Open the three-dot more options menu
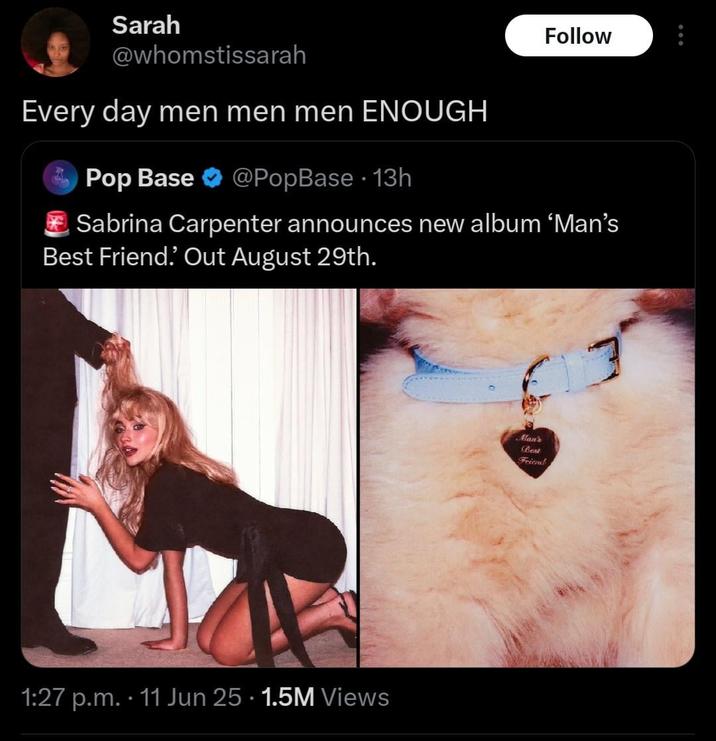Image resolution: width=716 pixels, height=741 pixels. coord(681,35)
